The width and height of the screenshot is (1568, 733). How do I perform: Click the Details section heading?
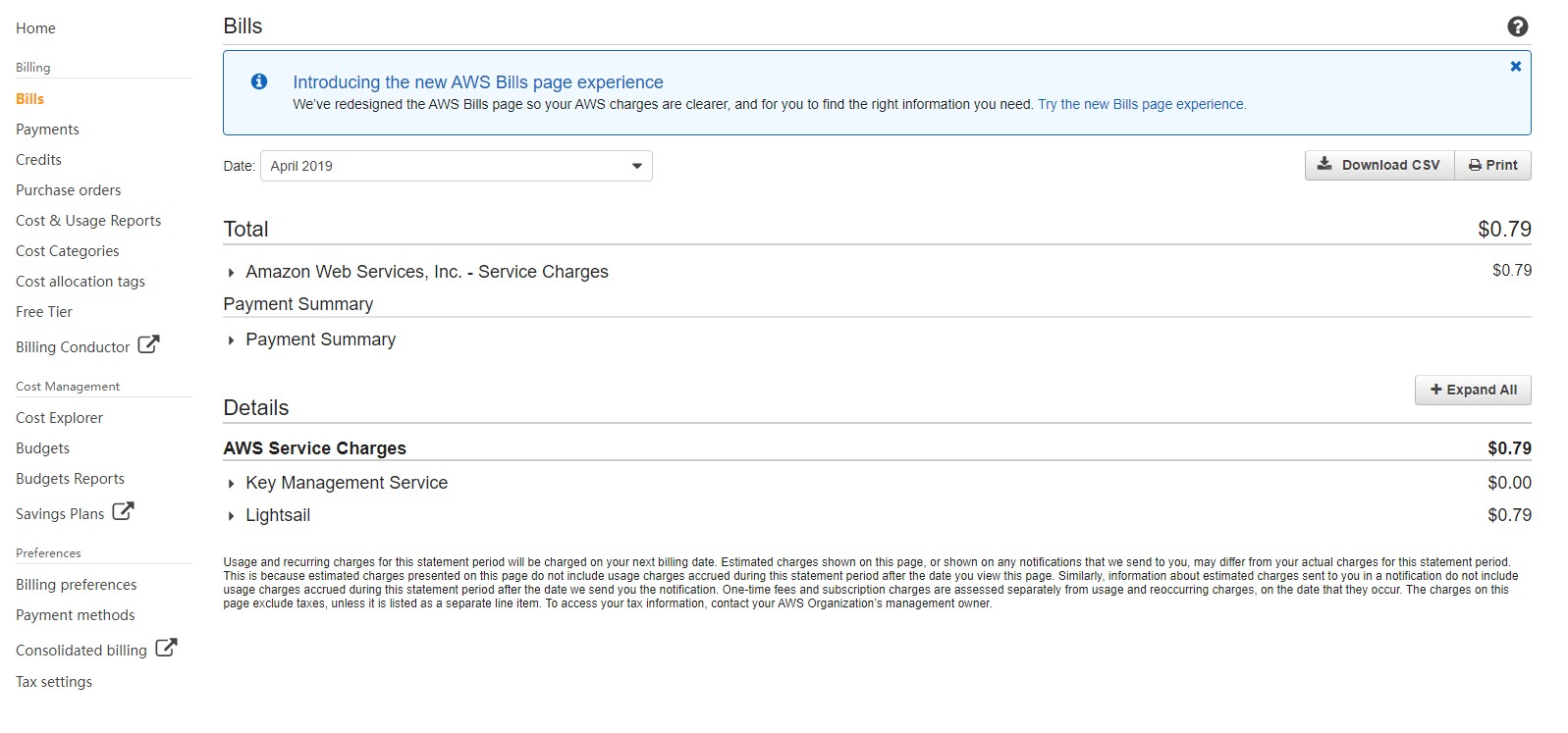pyautogui.click(x=256, y=408)
